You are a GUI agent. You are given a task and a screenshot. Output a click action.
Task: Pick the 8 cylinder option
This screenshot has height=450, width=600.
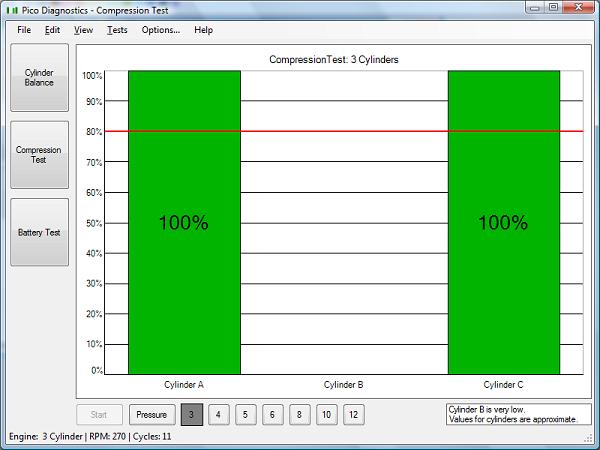point(299,414)
